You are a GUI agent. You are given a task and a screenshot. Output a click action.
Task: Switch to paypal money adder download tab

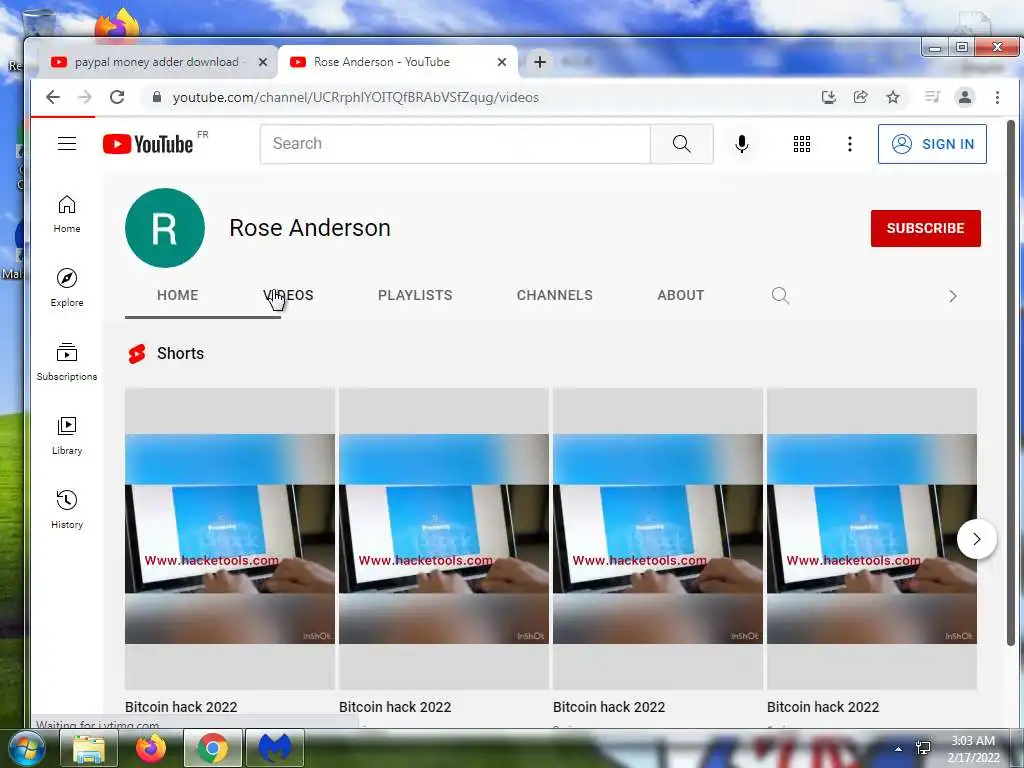(157, 62)
